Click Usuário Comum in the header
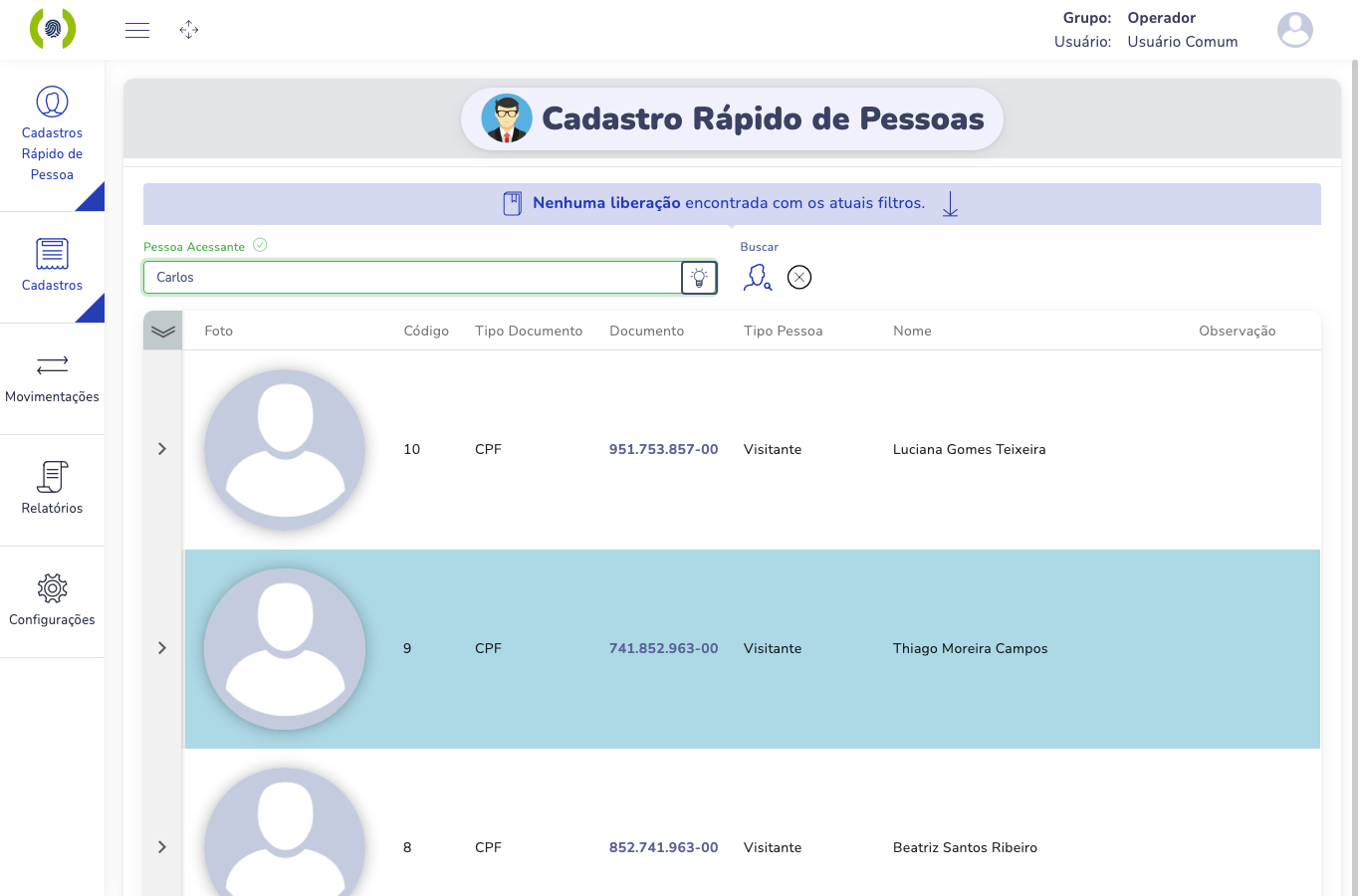The width and height of the screenshot is (1360, 896). coord(1183,42)
